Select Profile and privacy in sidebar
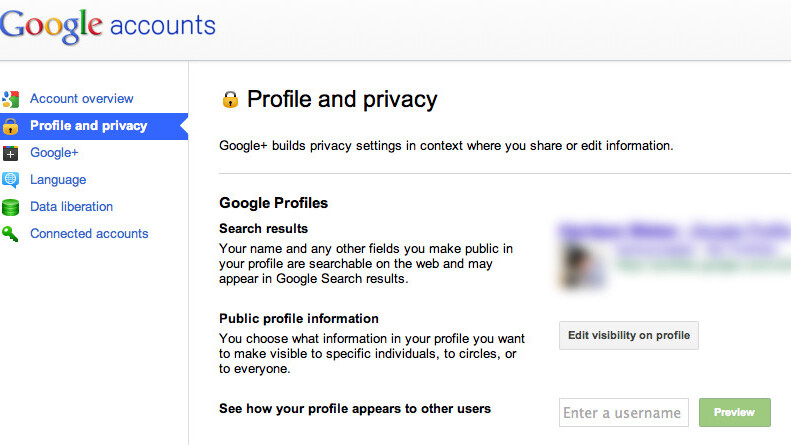The width and height of the screenshot is (791, 445). 88,126
